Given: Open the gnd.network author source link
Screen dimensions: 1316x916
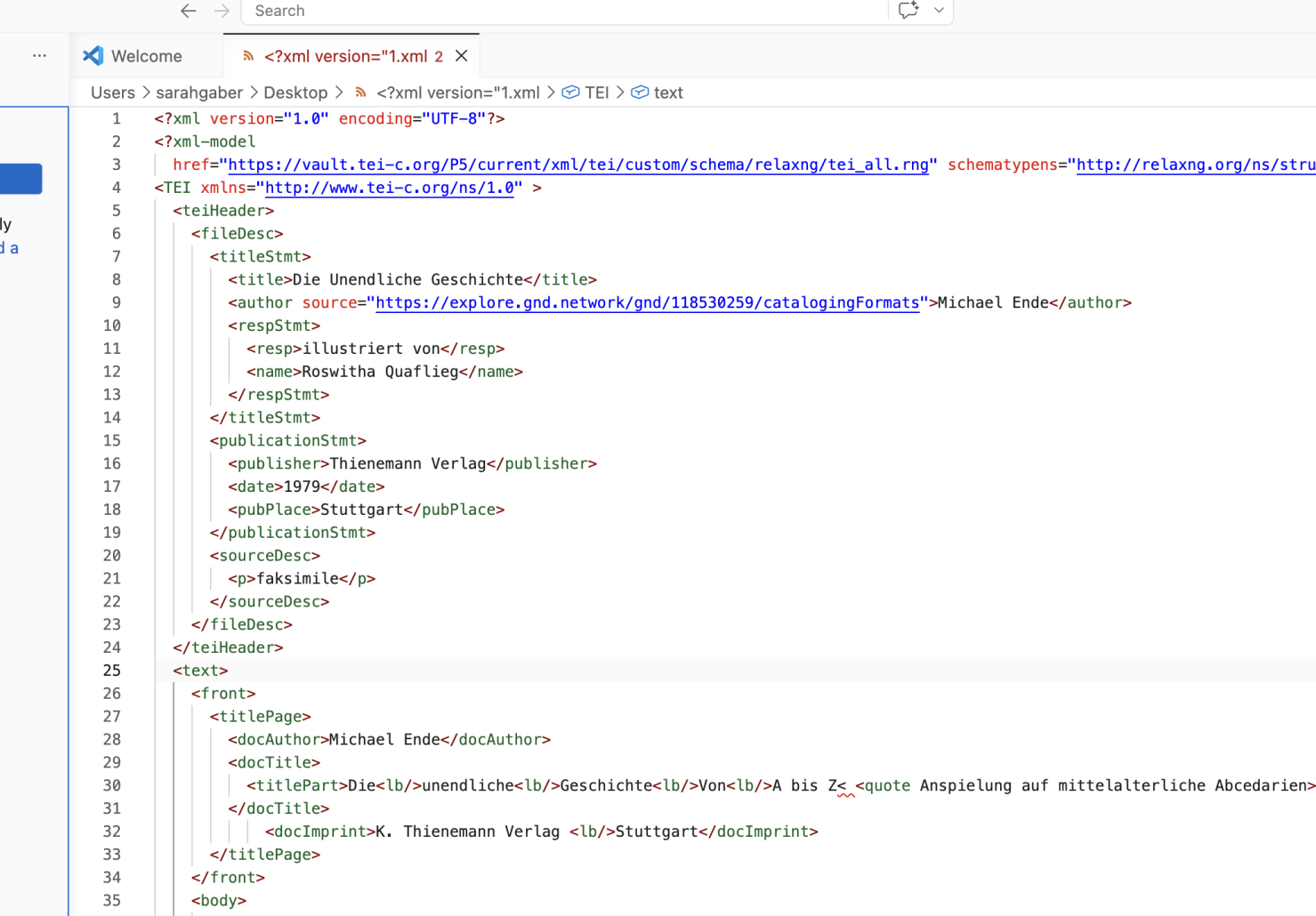Looking at the screenshot, I should click(x=647, y=302).
